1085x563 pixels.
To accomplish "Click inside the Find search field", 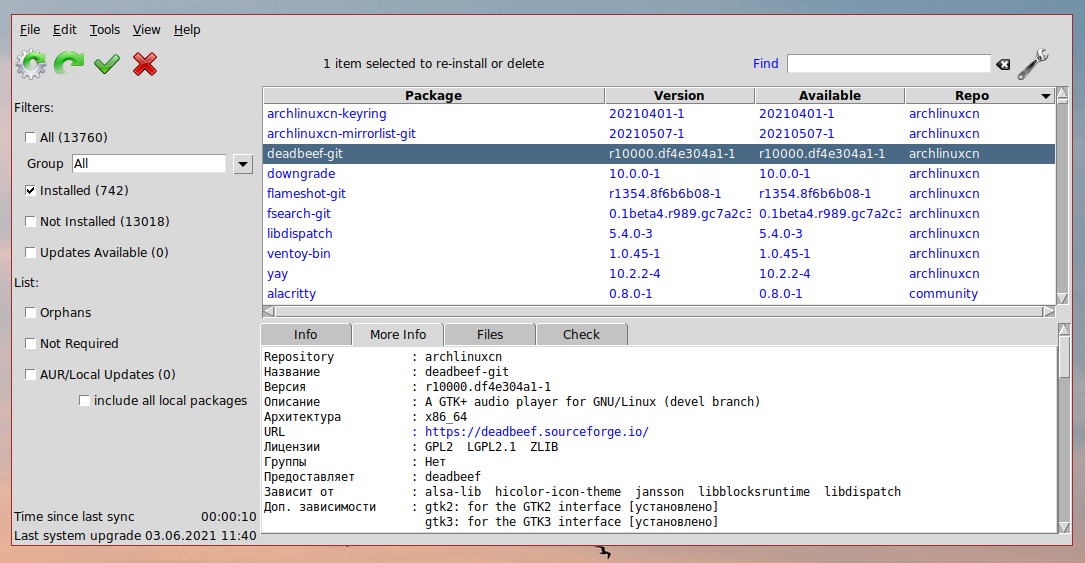I will 888,64.
